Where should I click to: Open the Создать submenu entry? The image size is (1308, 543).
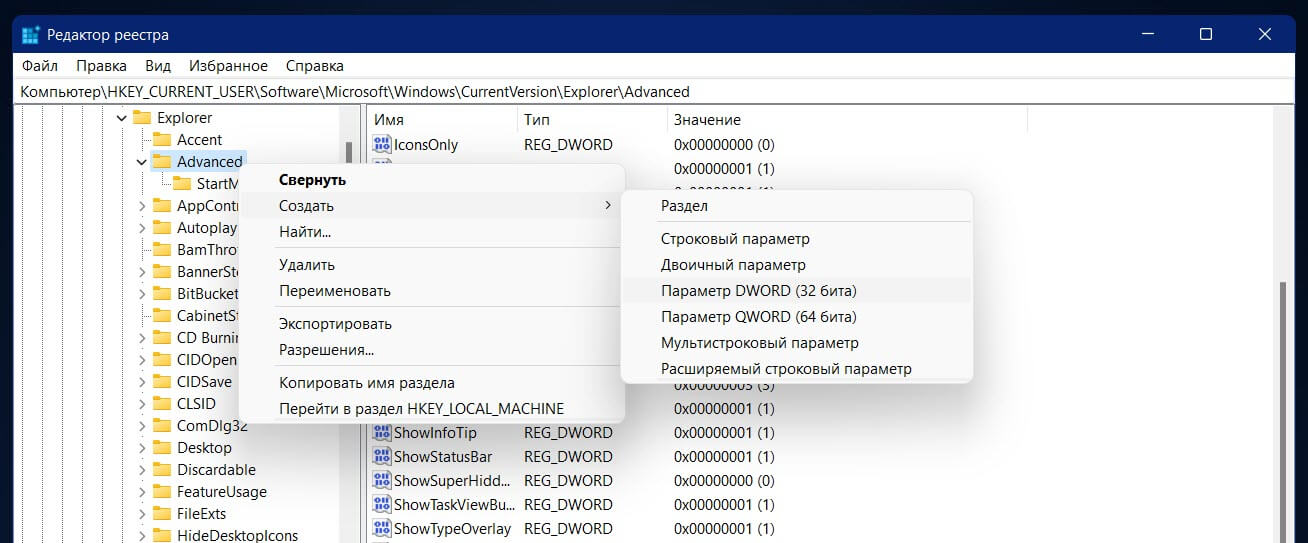[x=432, y=206]
